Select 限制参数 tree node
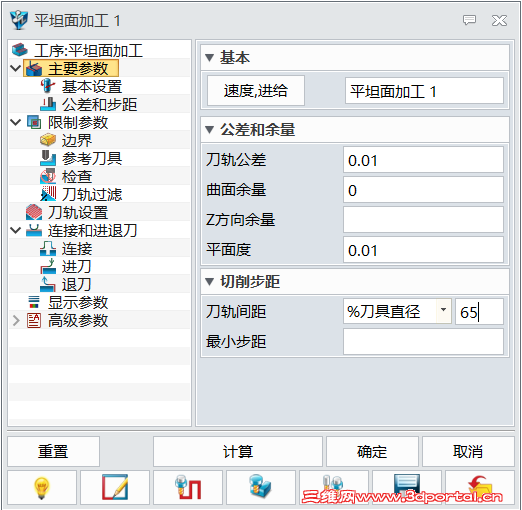The image size is (522, 510). pyautogui.click(x=78, y=122)
